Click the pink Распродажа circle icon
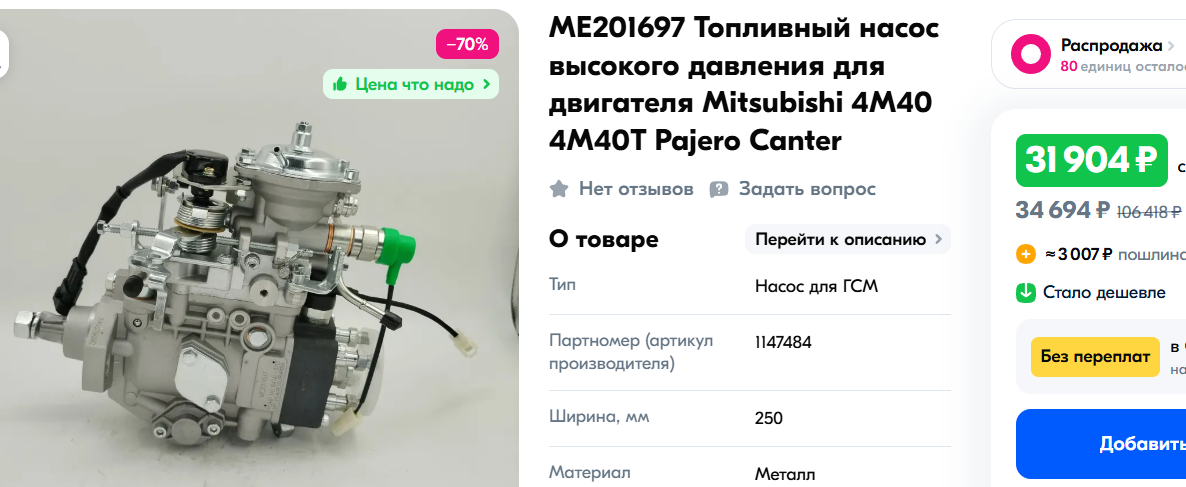The width and height of the screenshot is (1186, 487). pyautogui.click(x=1028, y=54)
